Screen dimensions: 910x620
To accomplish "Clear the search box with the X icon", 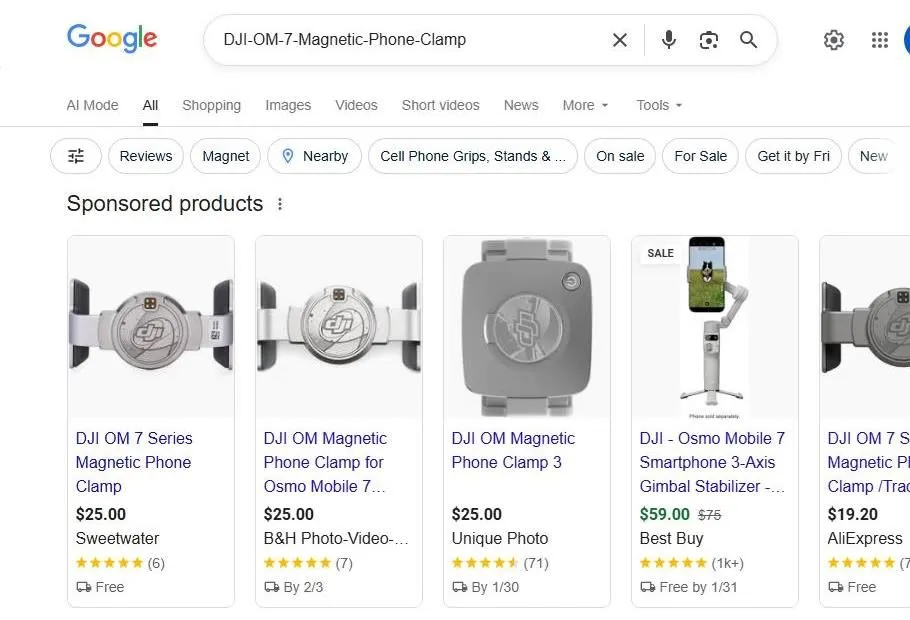I will [619, 40].
